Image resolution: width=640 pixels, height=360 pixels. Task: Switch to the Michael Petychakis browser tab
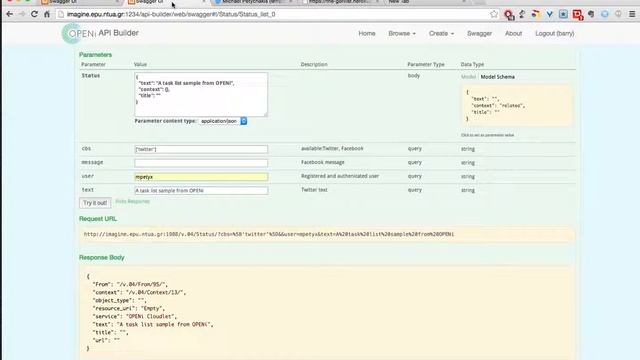coord(253,2)
